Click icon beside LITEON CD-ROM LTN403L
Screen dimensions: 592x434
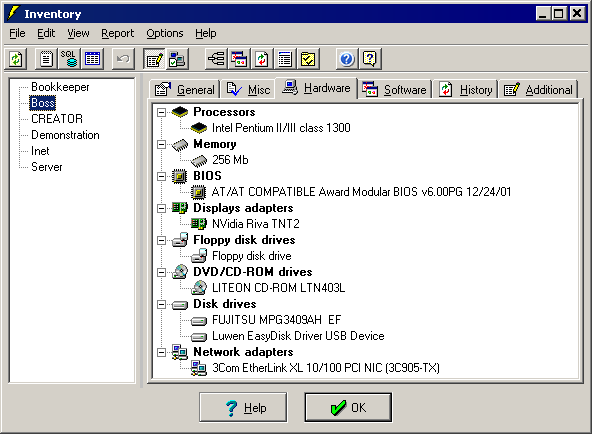tap(199, 288)
